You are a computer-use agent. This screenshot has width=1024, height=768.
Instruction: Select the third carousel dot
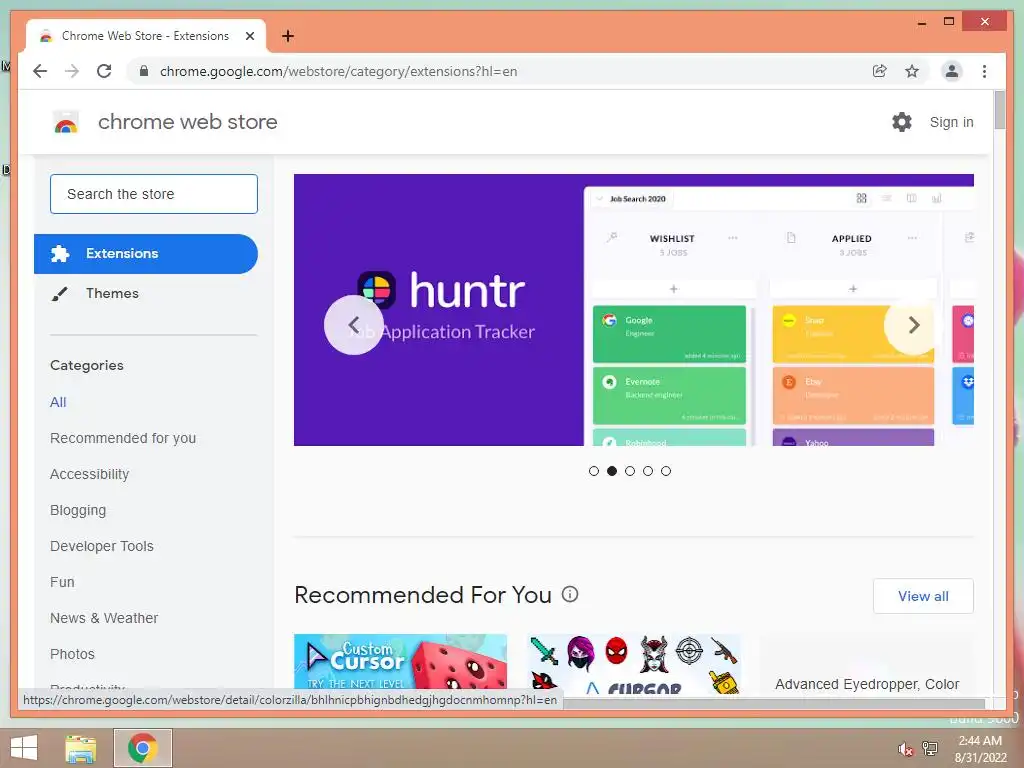coord(630,471)
